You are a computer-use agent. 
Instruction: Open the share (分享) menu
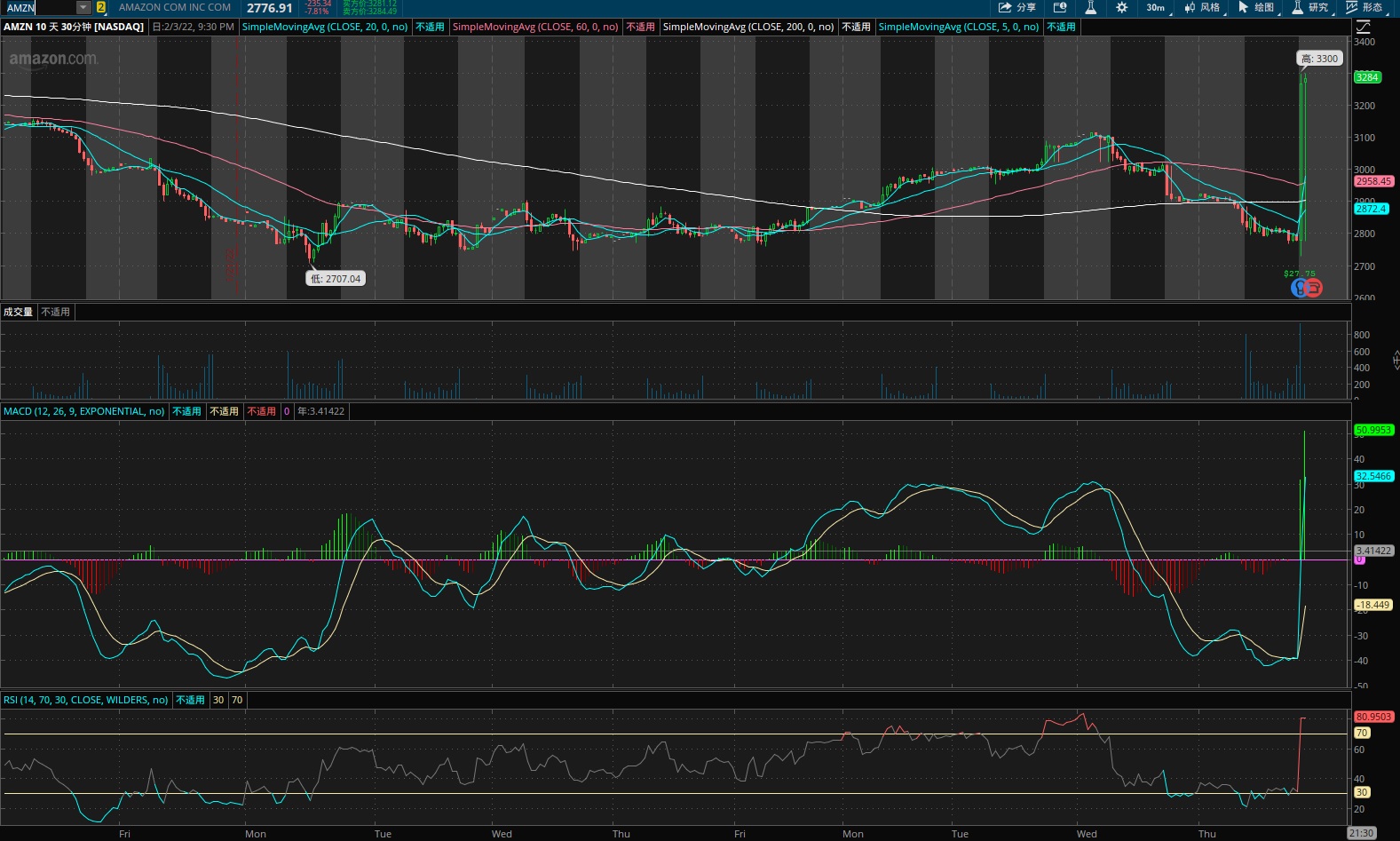[x=1017, y=7]
